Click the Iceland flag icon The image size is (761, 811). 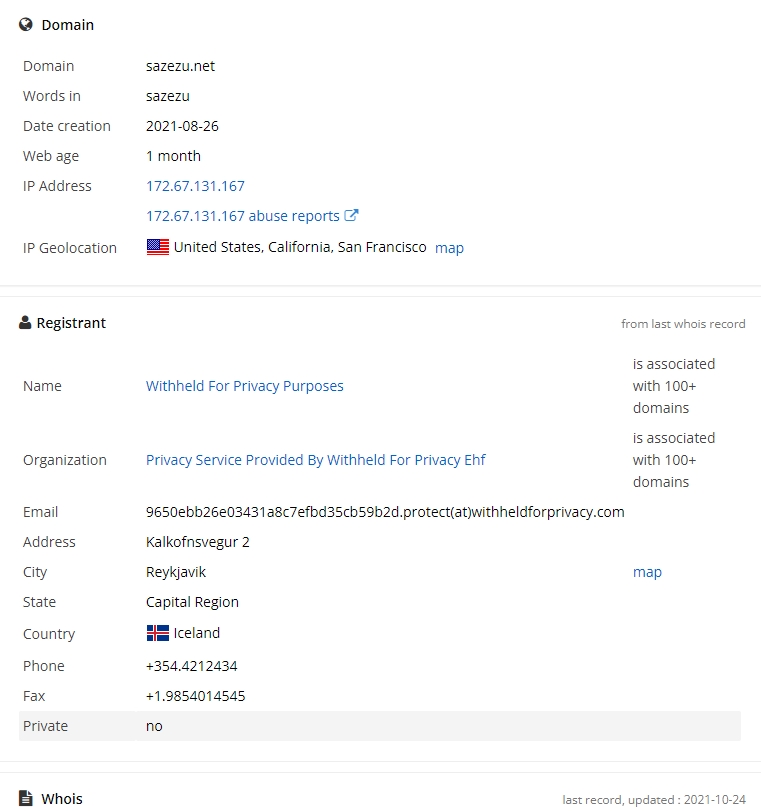[158, 634]
